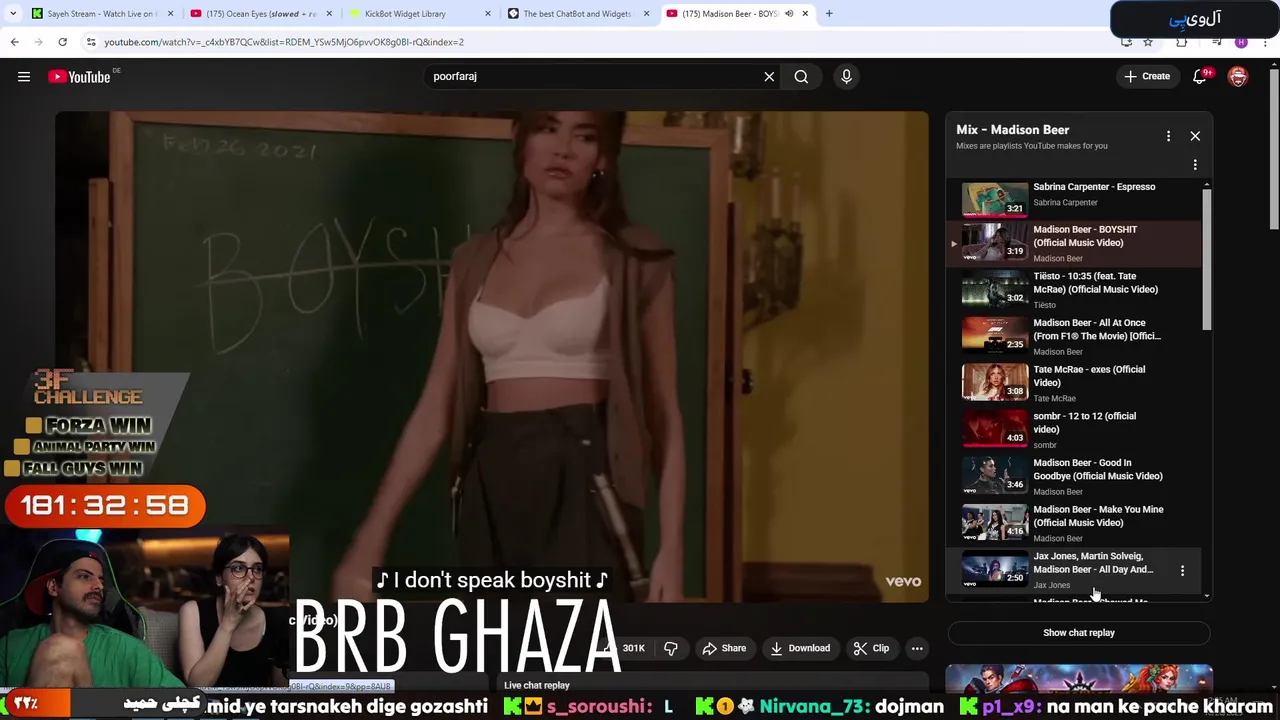Viewport: 1280px width, 720px height.
Task: Close the KickBot Widget Library tab
Action: coord(488,14)
